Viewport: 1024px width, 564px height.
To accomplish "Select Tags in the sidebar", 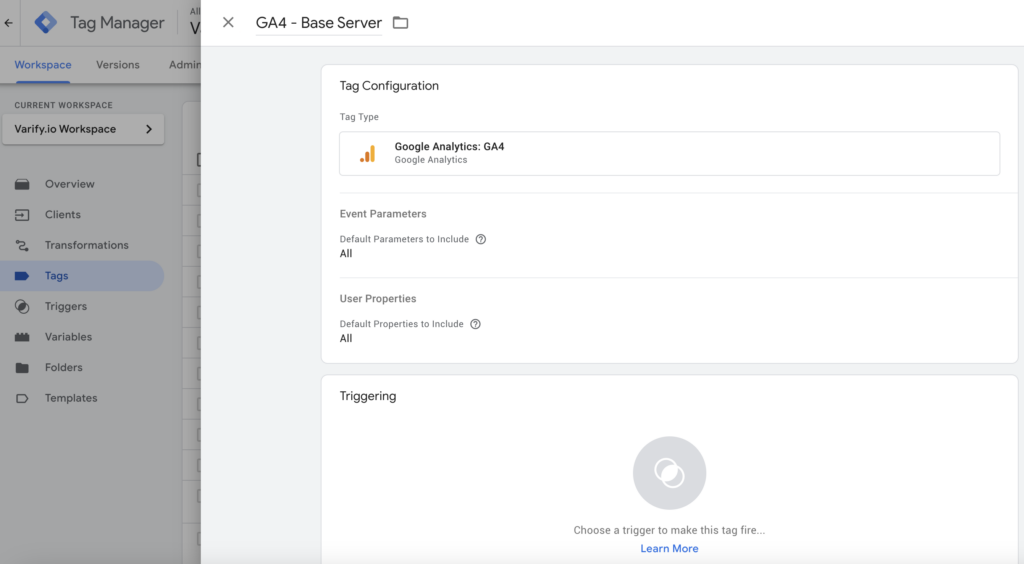I will [x=82, y=276].
